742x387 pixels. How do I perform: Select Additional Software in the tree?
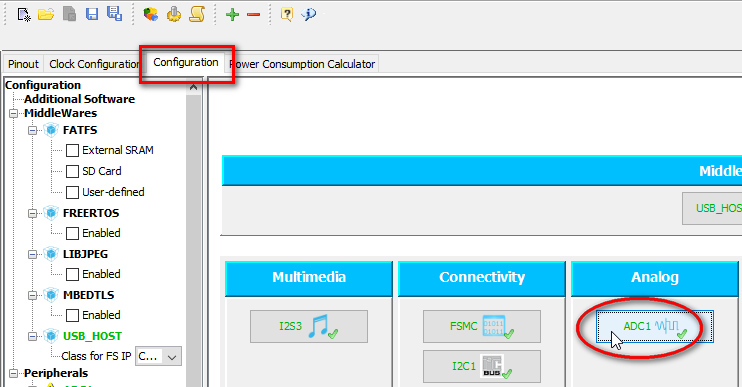[80, 99]
